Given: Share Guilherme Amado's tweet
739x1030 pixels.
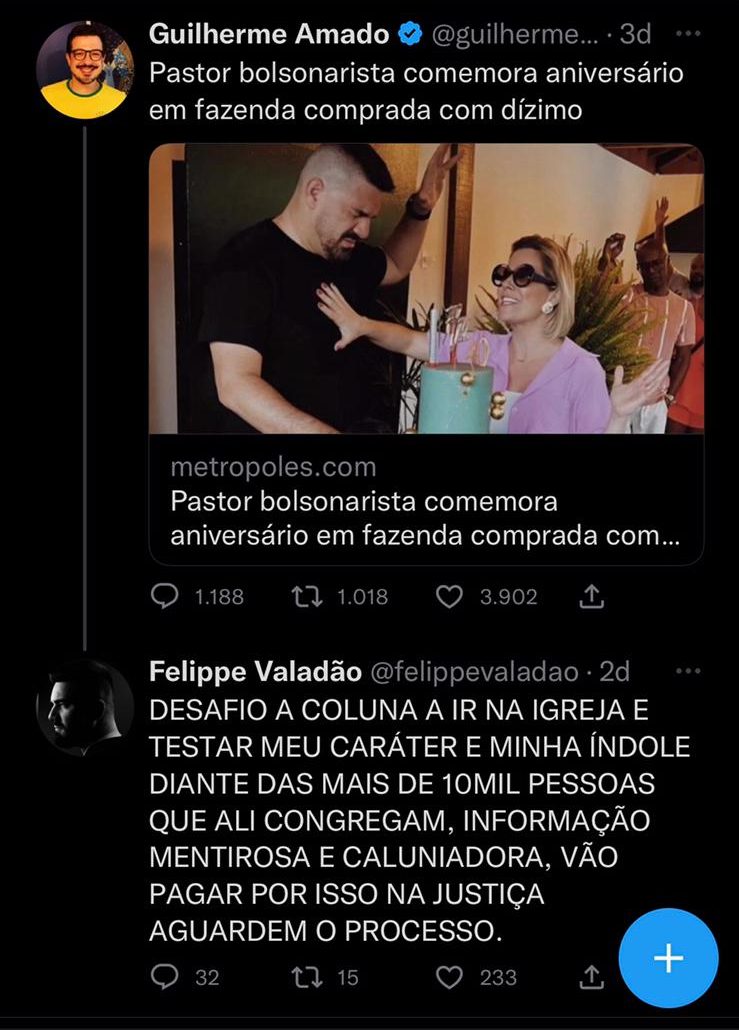Looking at the screenshot, I should (x=591, y=596).
